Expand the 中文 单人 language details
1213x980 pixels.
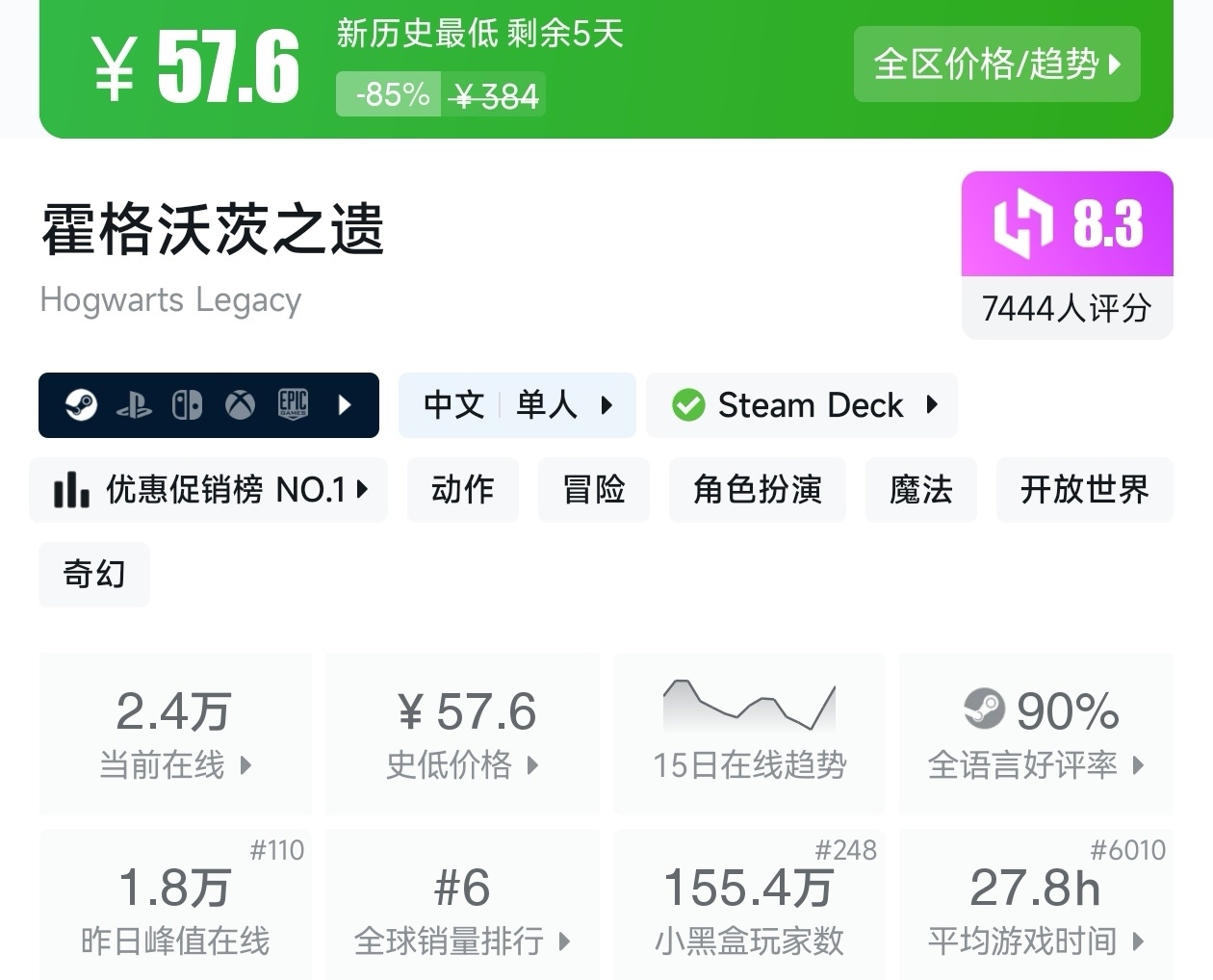coord(517,405)
